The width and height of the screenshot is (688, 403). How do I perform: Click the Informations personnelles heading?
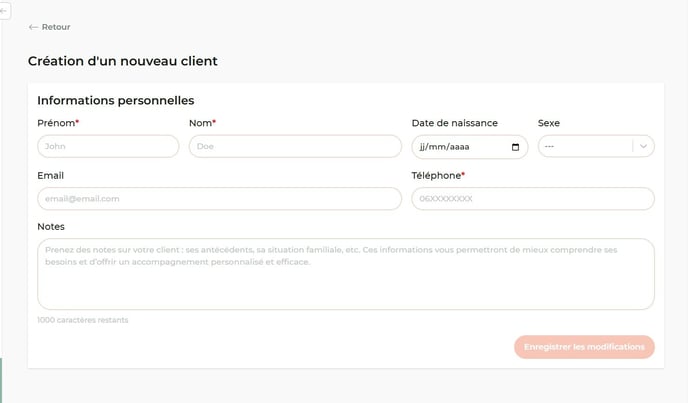pyautogui.click(x=115, y=101)
